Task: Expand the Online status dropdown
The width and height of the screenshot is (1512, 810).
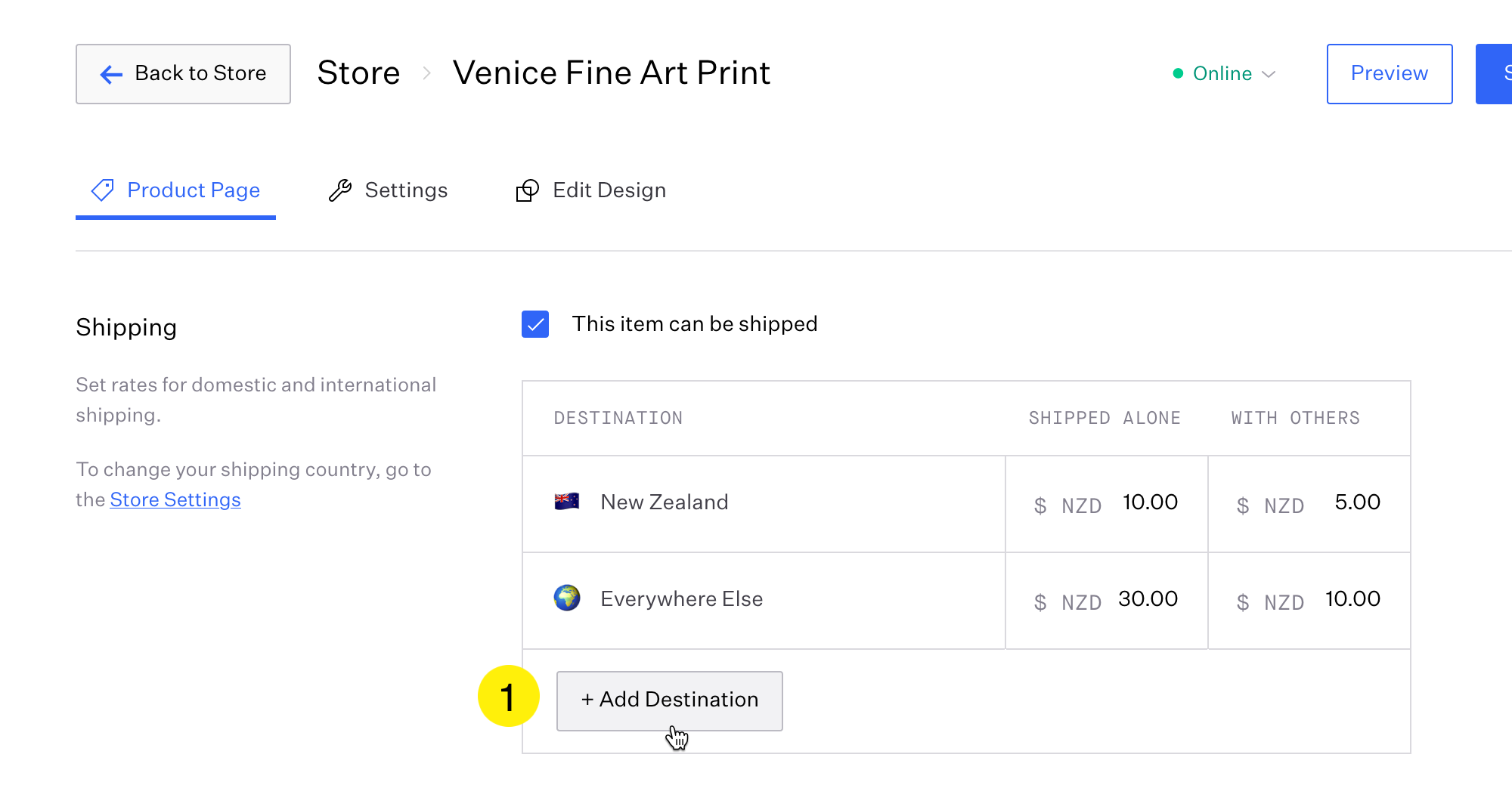Action: point(1269,74)
